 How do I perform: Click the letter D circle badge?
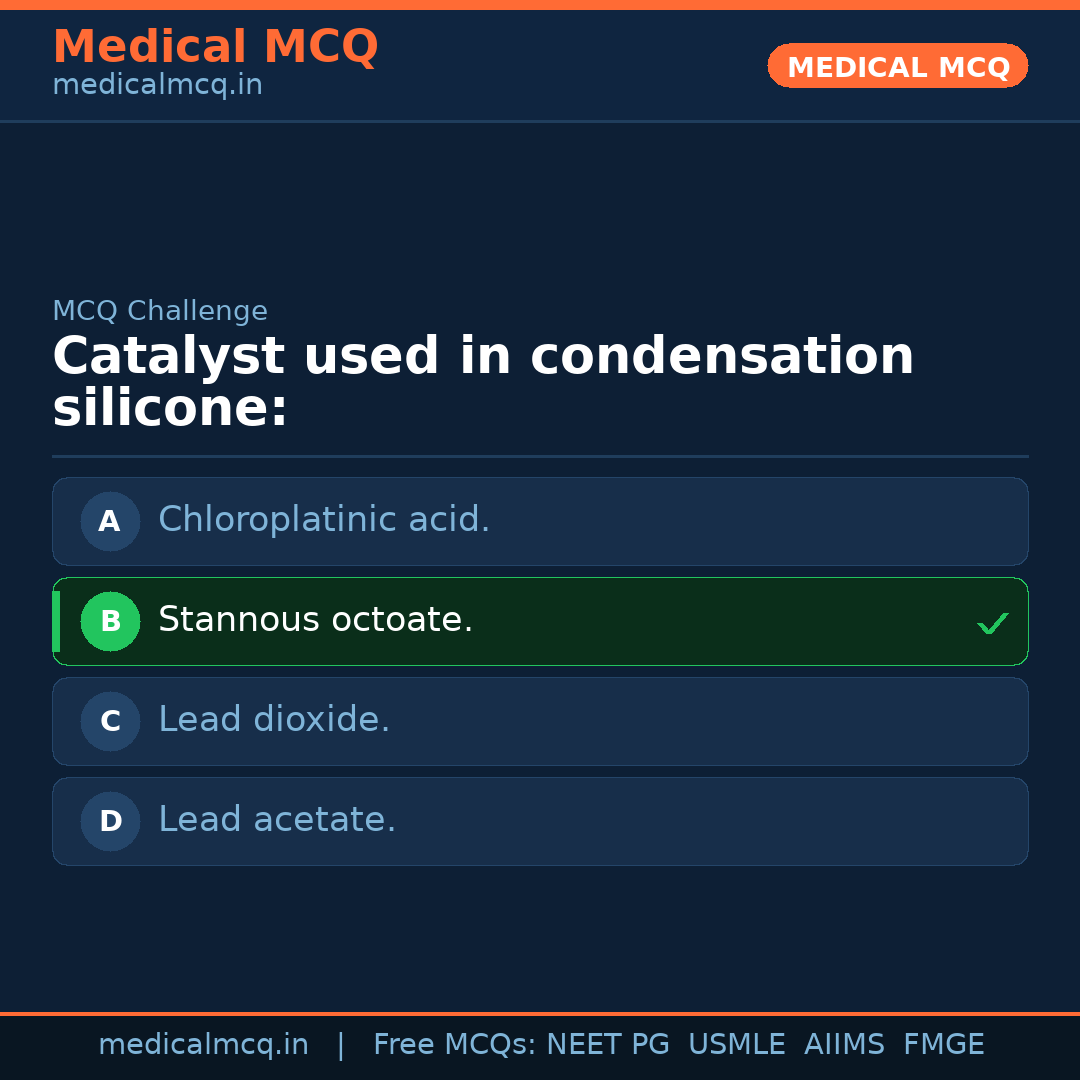tap(110, 821)
